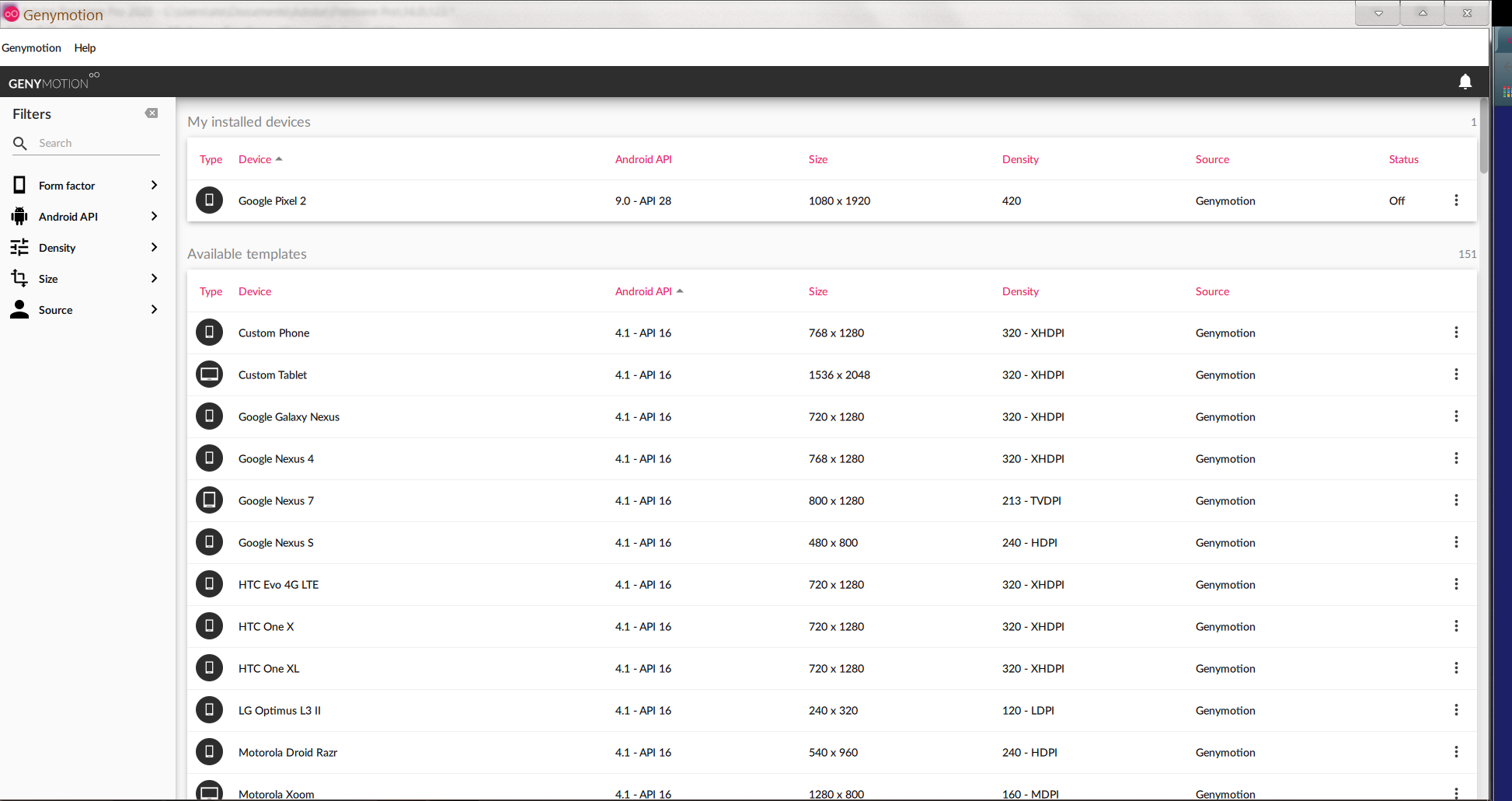This screenshot has height=801, width=1512.
Task: Click the Google Pixel 2 phone icon
Action: click(x=209, y=200)
